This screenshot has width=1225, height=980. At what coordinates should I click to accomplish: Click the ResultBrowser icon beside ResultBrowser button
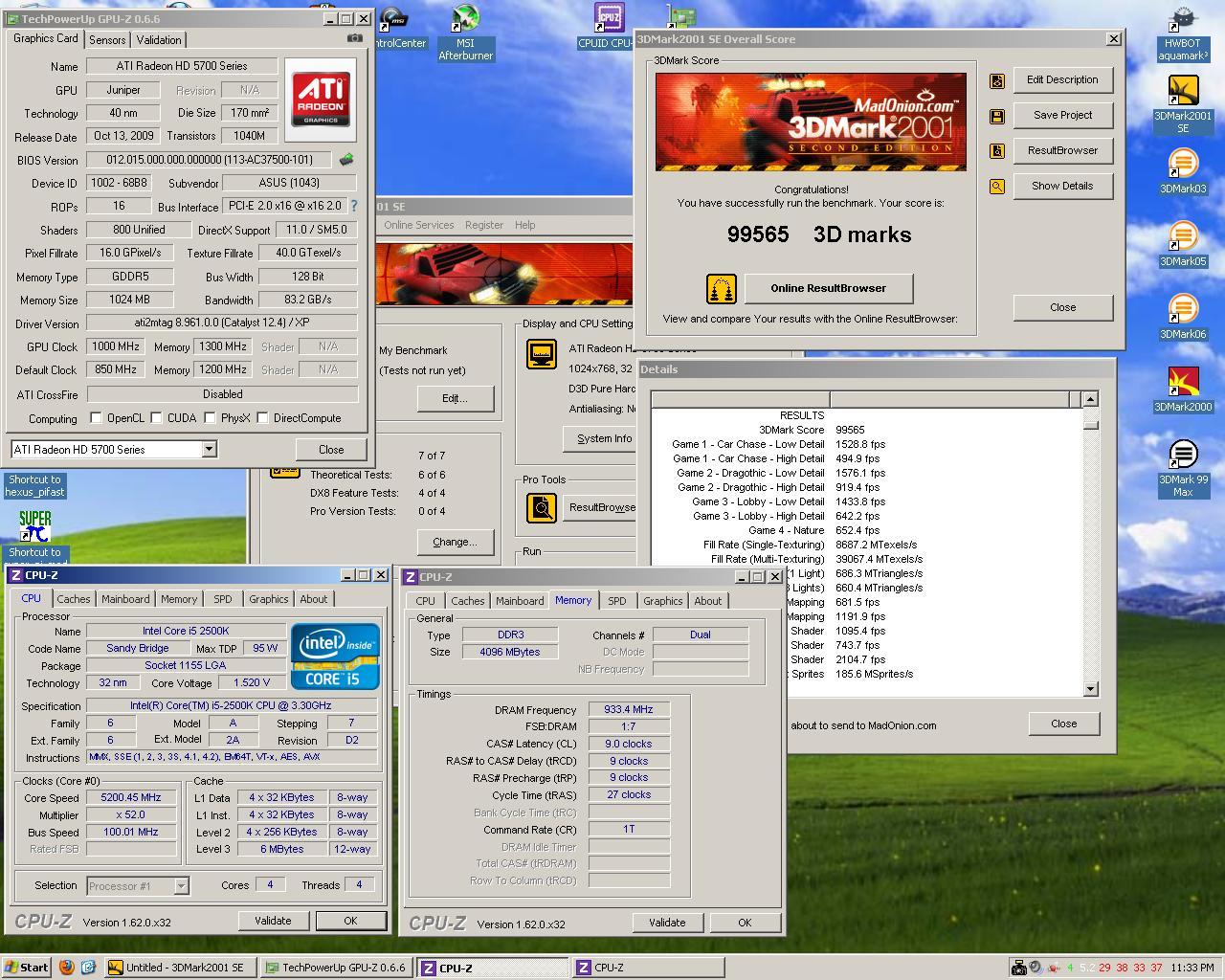click(x=997, y=151)
